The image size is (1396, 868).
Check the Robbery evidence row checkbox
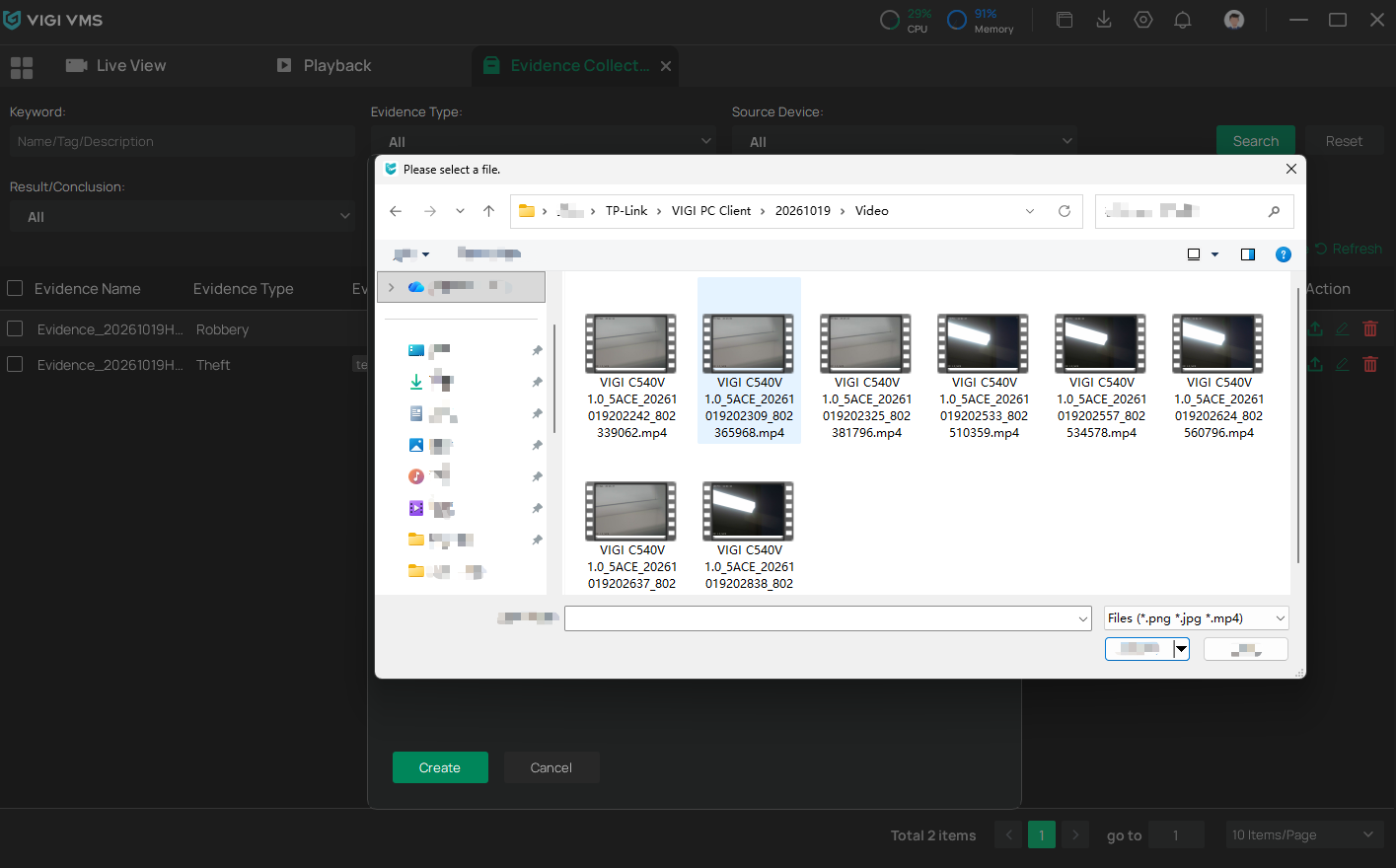[x=15, y=328]
